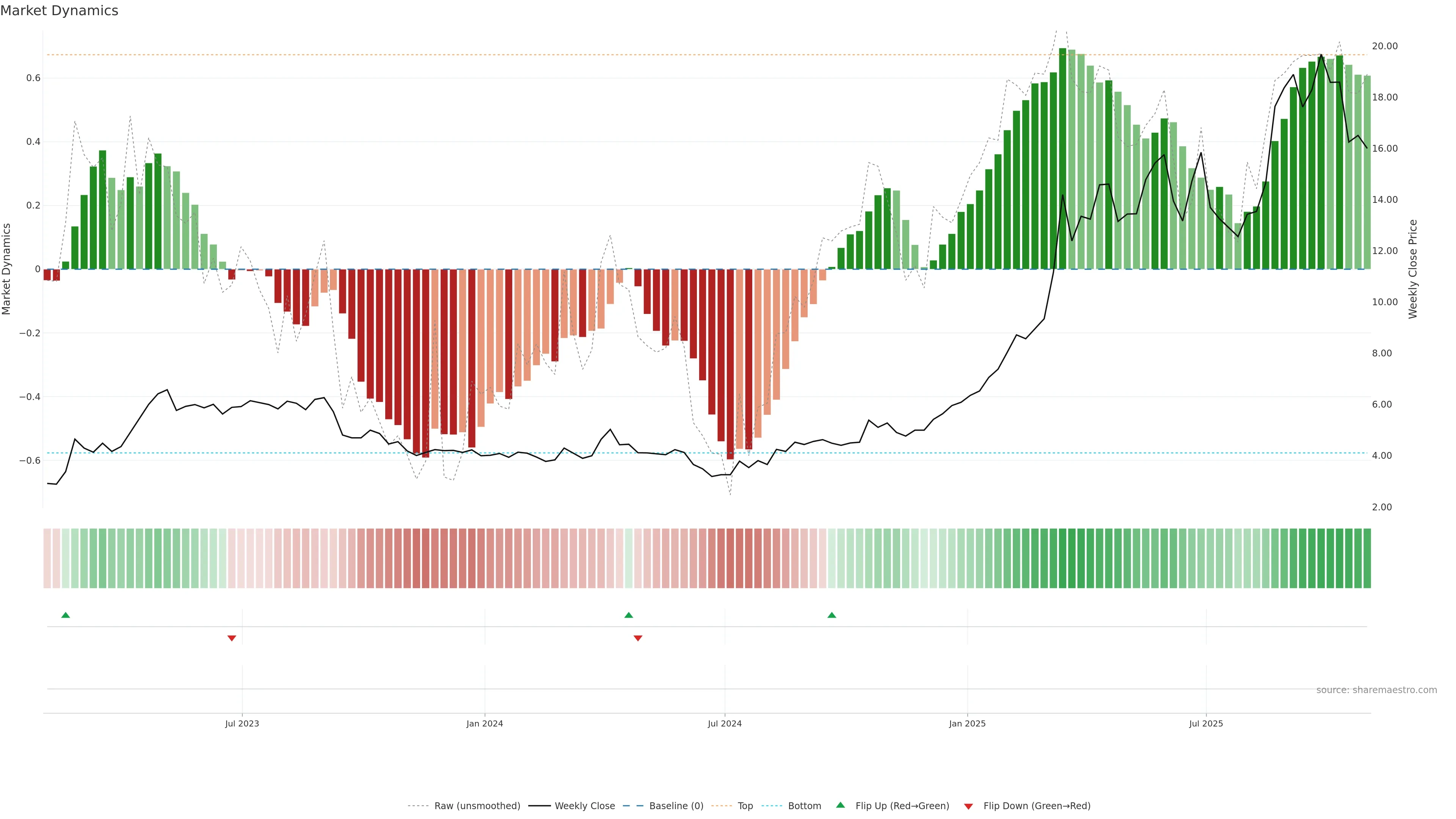Click the green flip-up marker after Jul 2024
This screenshot has width=1456, height=819.
tap(832, 615)
